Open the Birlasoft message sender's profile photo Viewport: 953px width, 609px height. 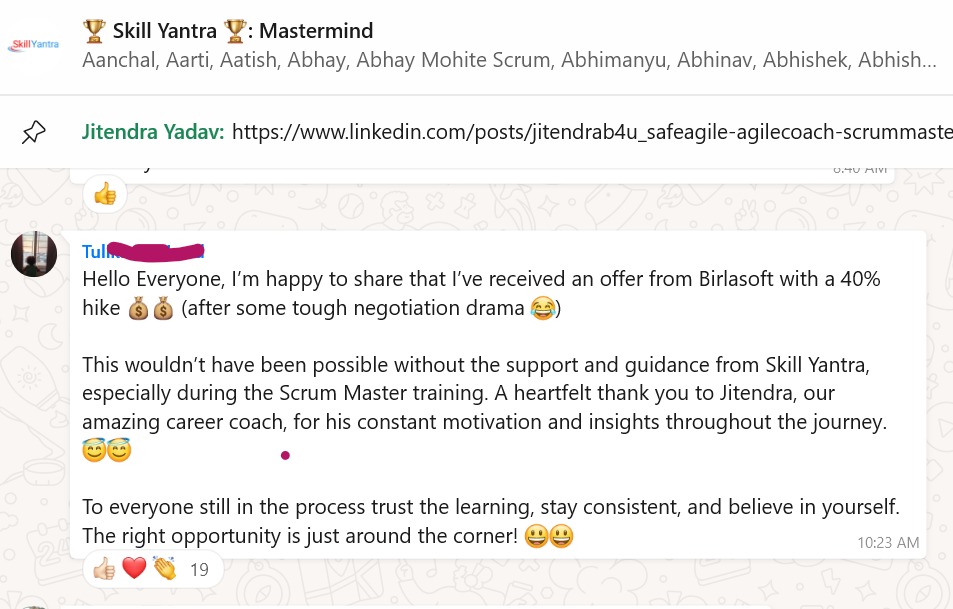click(33, 254)
